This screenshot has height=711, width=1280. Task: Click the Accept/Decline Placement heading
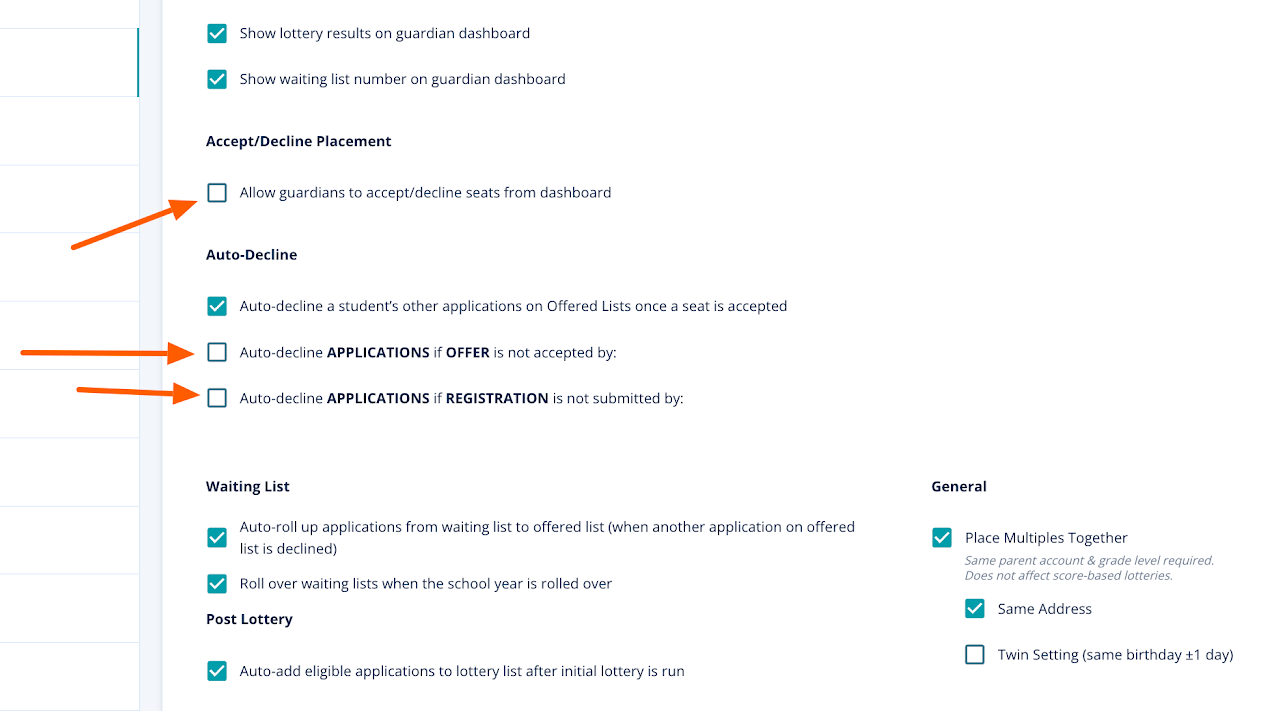click(x=298, y=142)
